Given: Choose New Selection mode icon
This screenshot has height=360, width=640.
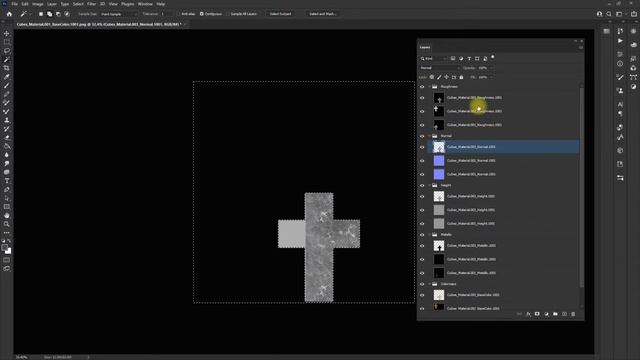Looking at the screenshot, I should (x=41, y=14).
